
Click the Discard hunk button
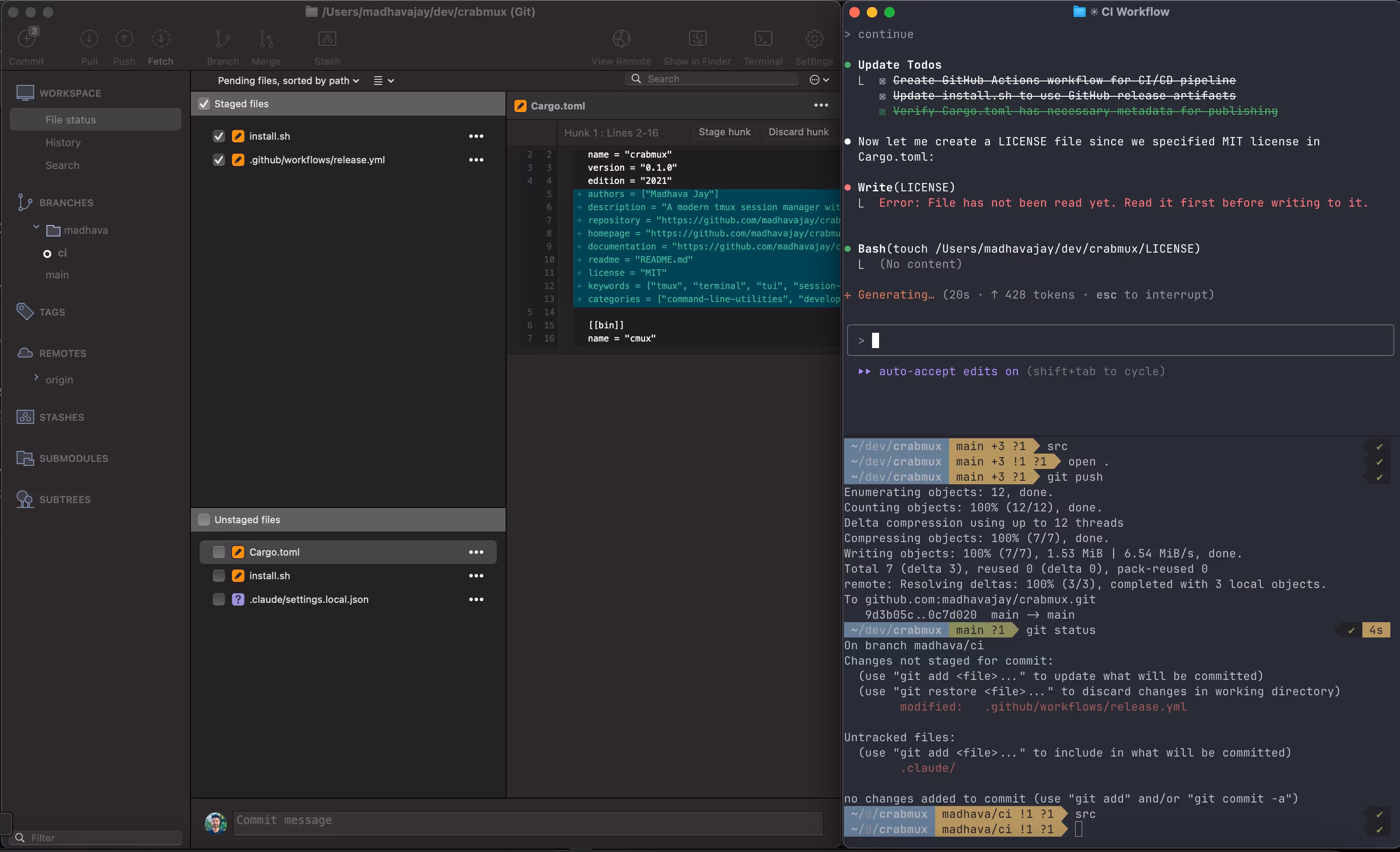(798, 132)
